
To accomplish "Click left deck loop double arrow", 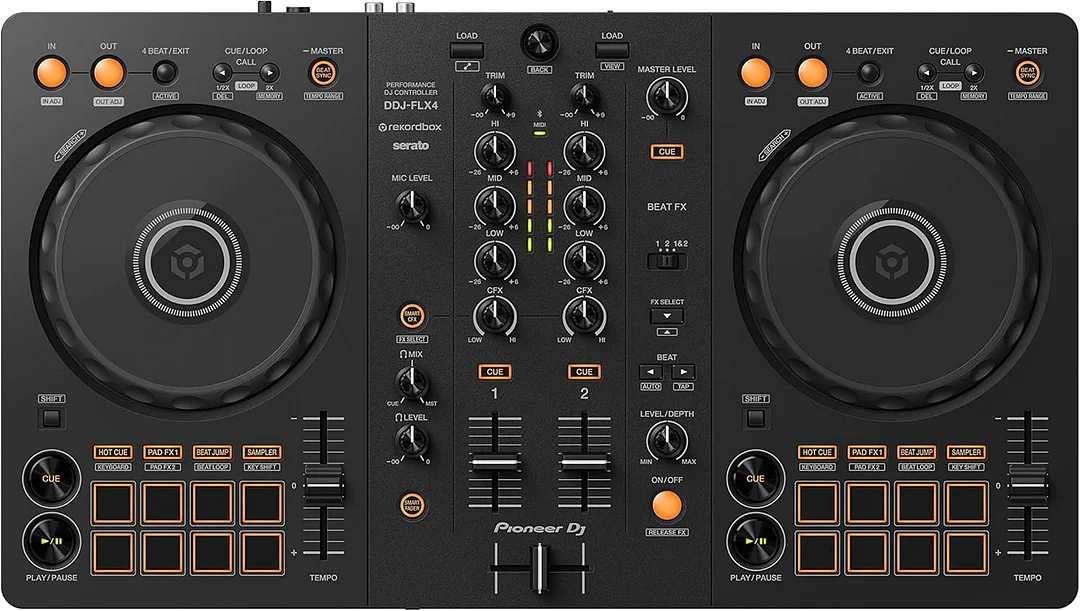I will [x=269, y=72].
